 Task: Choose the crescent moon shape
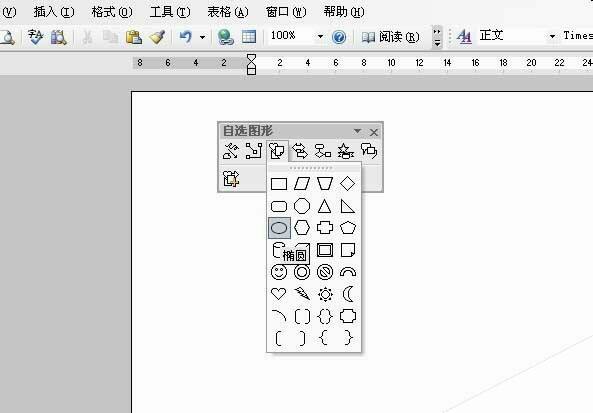pyautogui.click(x=348, y=294)
